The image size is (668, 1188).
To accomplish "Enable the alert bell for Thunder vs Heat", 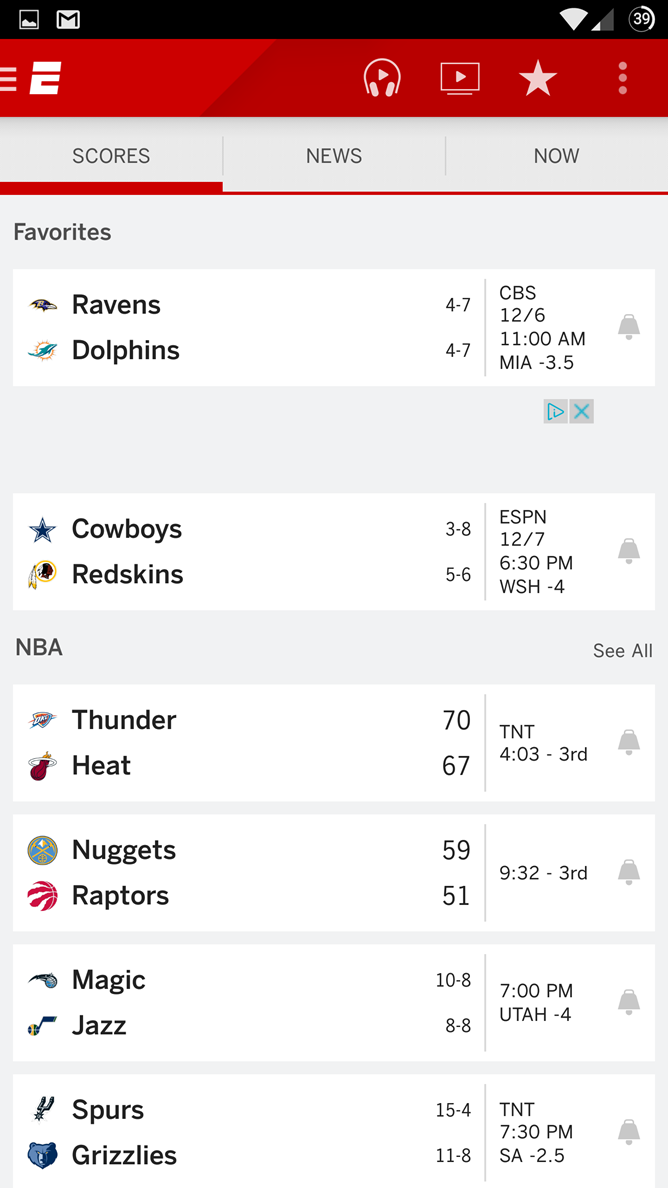I will 629,742.
